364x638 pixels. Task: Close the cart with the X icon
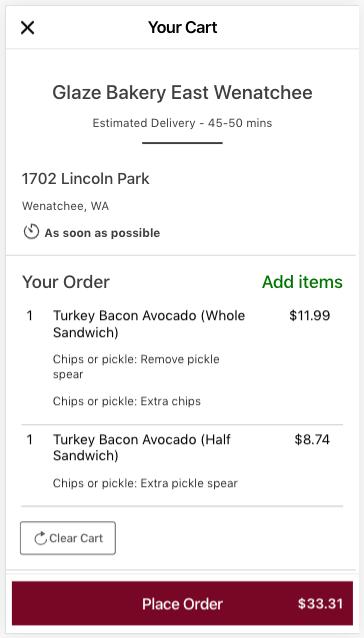click(27, 28)
